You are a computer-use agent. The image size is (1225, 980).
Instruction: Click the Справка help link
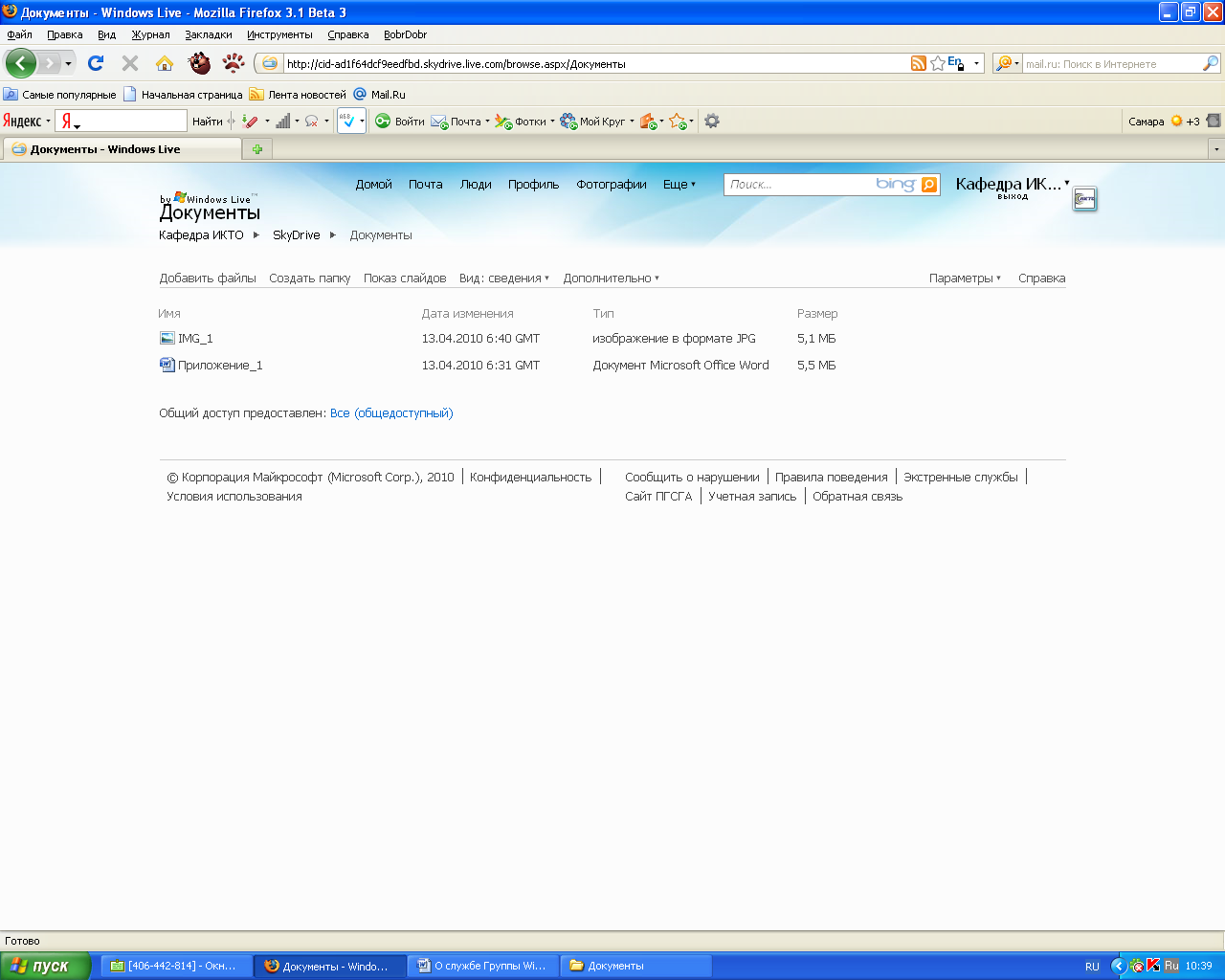pyautogui.click(x=1042, y=278)
